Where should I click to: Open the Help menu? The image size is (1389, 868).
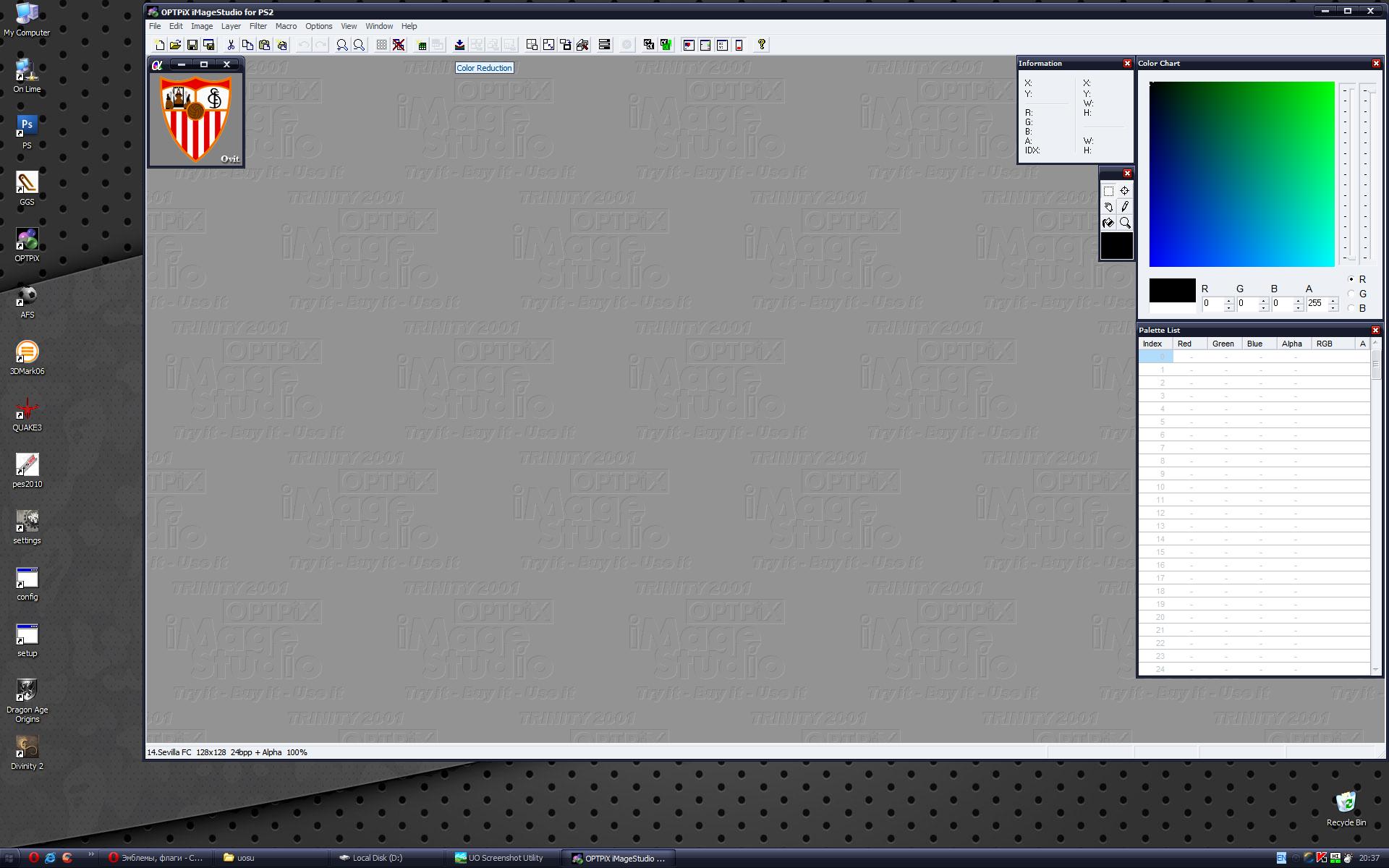click(x=409, y=26)
